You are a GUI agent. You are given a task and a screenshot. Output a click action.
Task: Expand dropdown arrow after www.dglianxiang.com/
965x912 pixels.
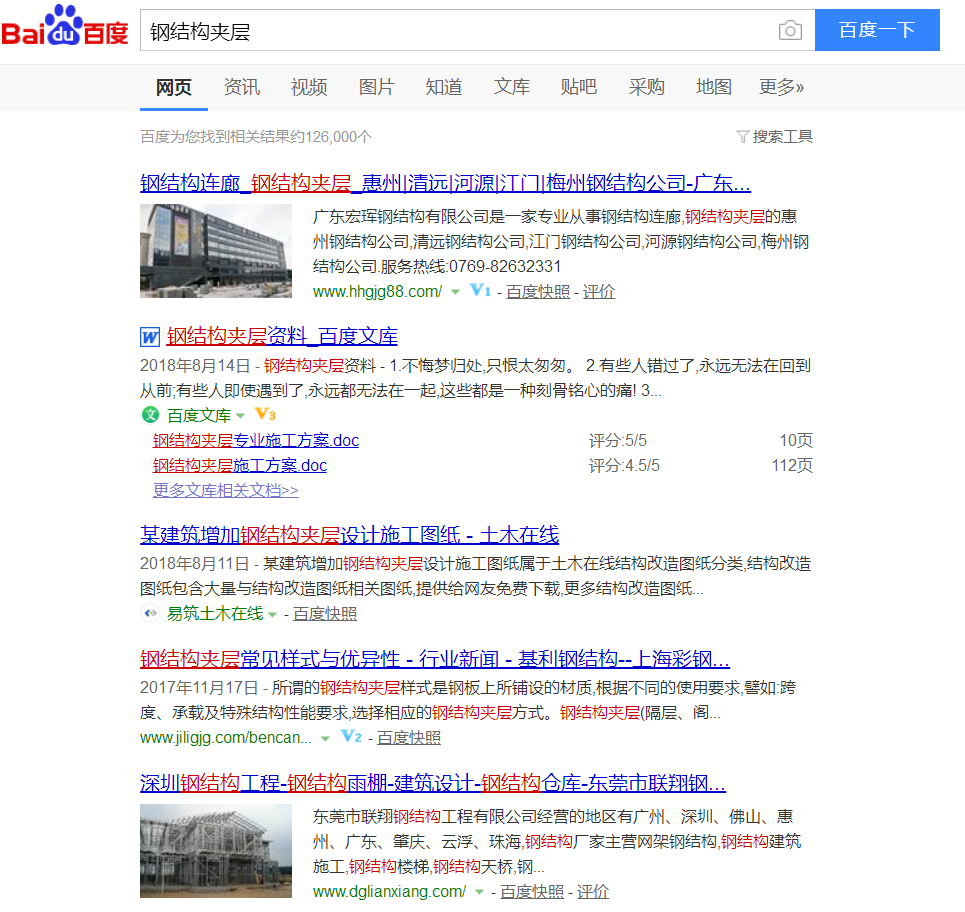pyautogui.click(x=479, y=892)
